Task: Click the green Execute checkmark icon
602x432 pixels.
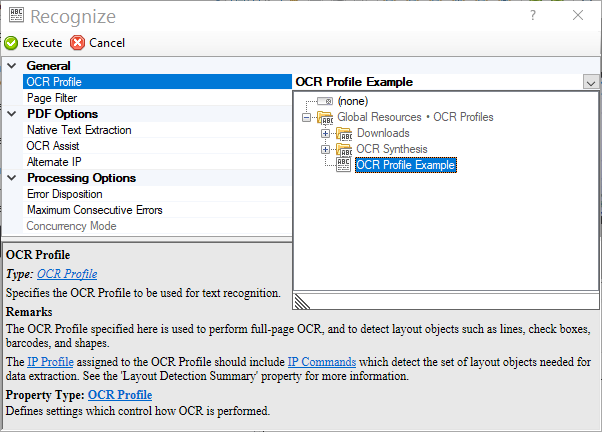Action: click(11, 43)
